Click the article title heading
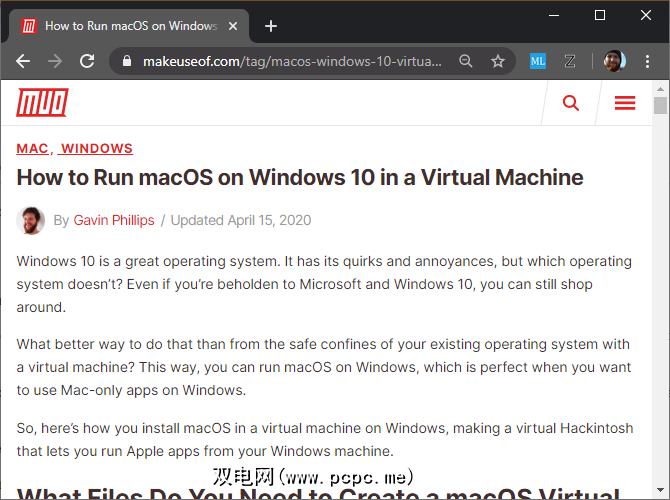Viewport: 670px width, 500px height. 300,177
